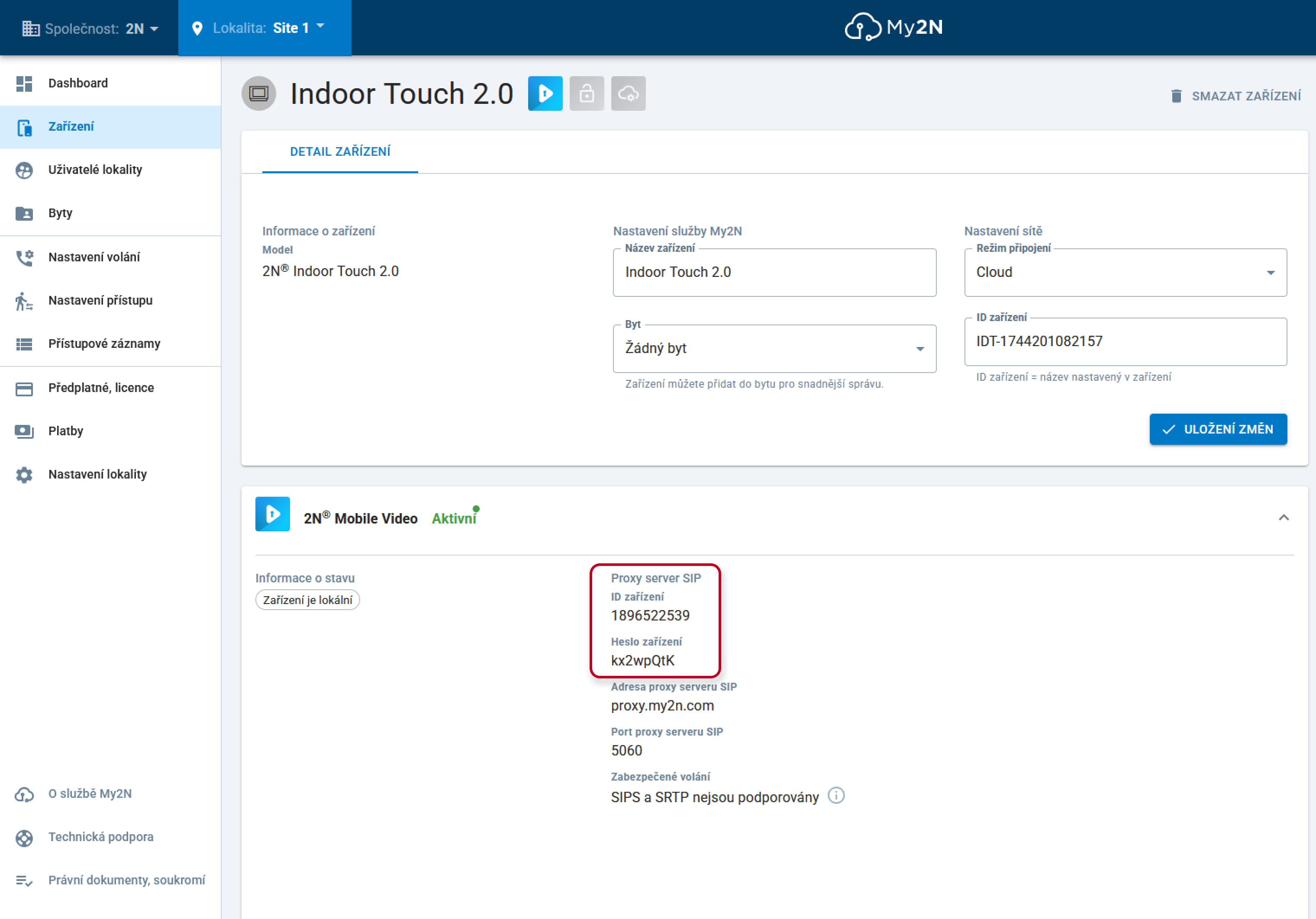
Task: Open Nastavení lokality in sidebar
Action: (111, 475)
